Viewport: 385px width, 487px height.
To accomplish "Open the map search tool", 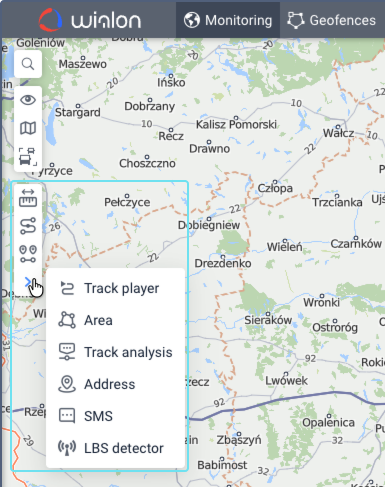I will [28, 64].
